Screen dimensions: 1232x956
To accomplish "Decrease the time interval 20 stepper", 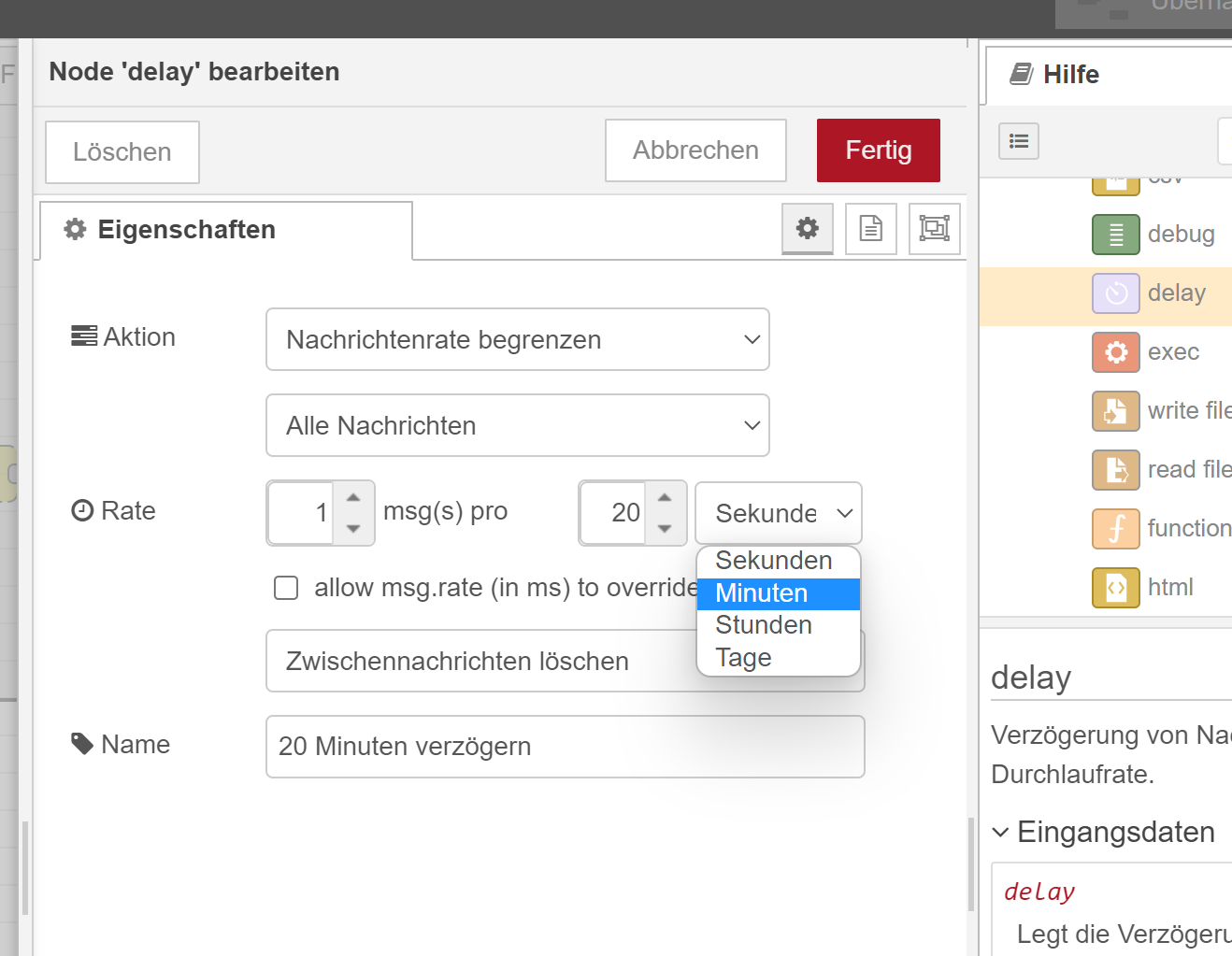I will (x=665, y=528).
